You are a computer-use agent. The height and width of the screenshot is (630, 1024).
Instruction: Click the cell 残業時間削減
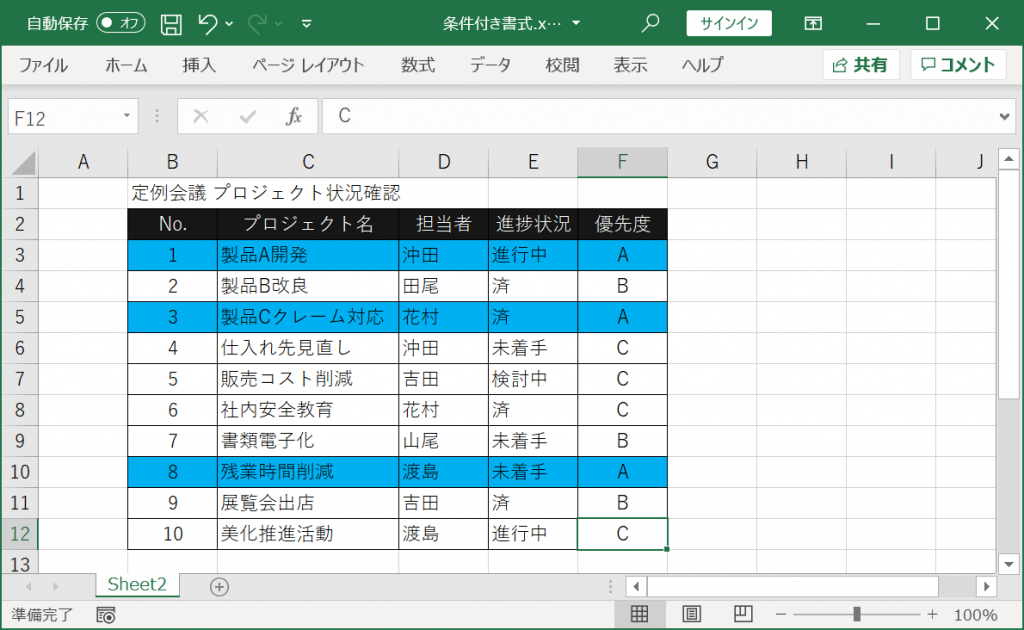pyautogui.click(x=308, y=472)
